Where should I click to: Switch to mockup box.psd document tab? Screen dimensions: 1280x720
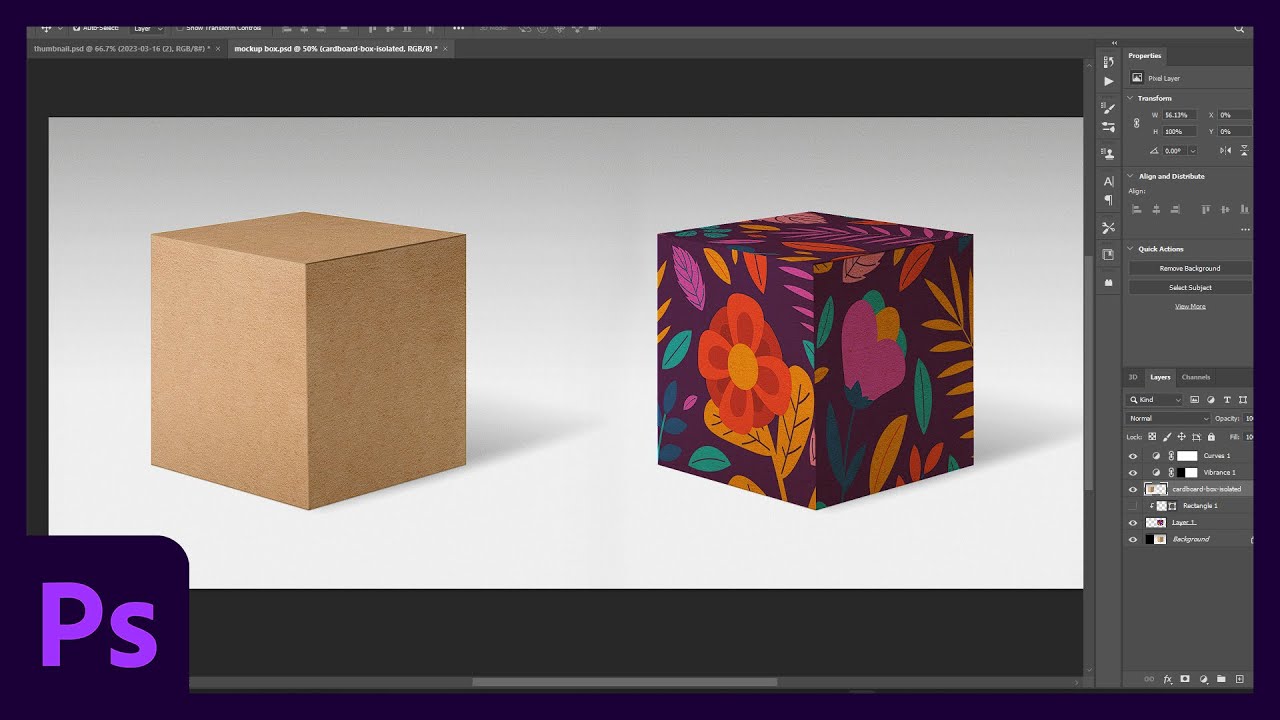[340, 48]
